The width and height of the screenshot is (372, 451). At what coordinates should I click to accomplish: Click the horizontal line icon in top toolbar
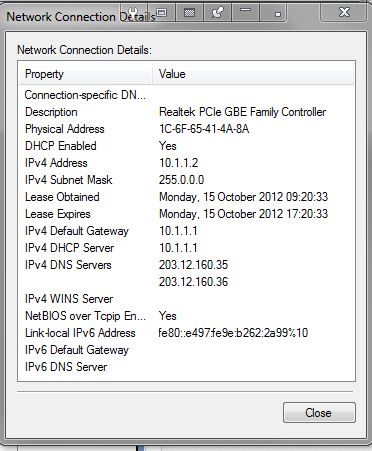[246, 13]
